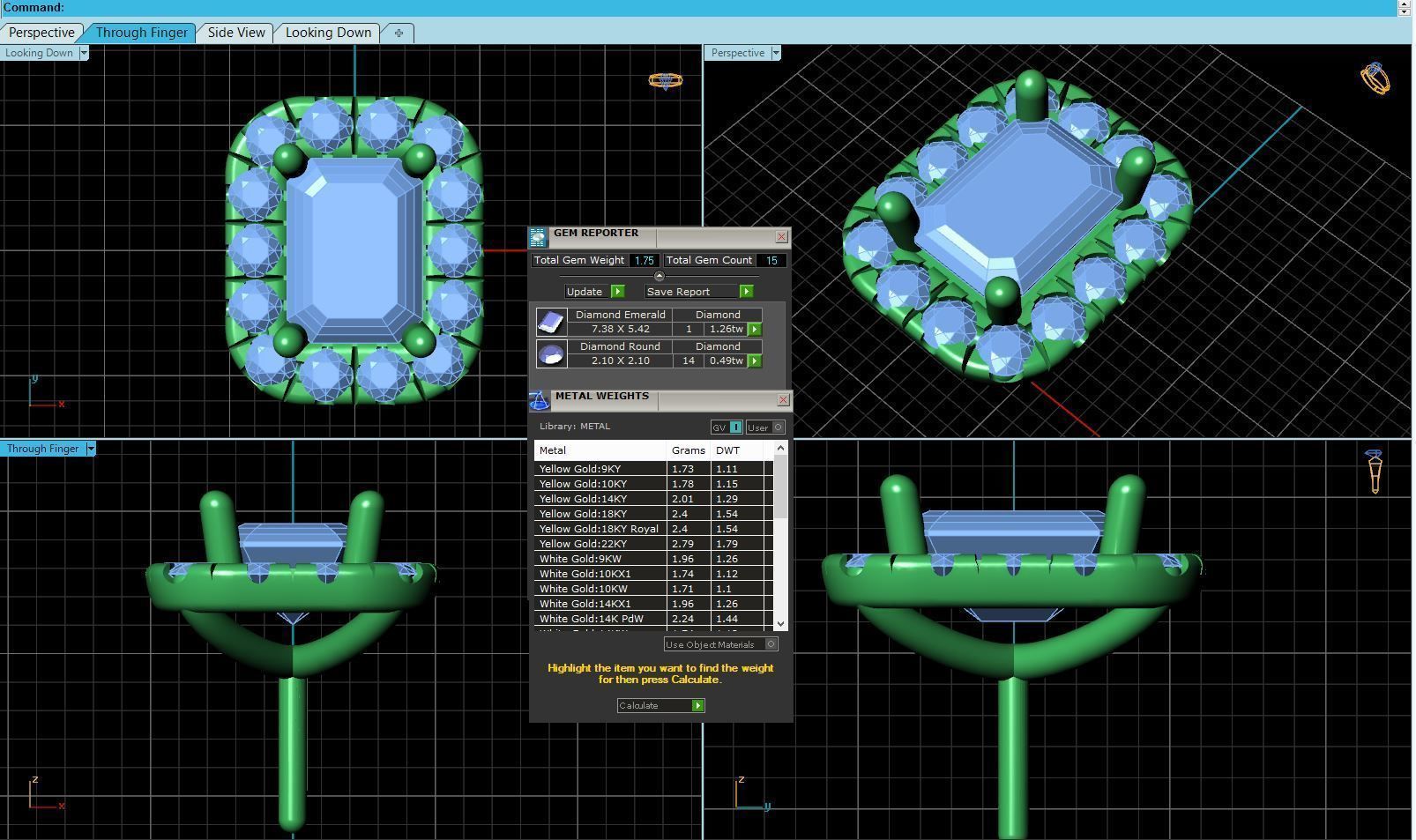
Task: Click green arrow beside Save Report
Action: (746, 292)
